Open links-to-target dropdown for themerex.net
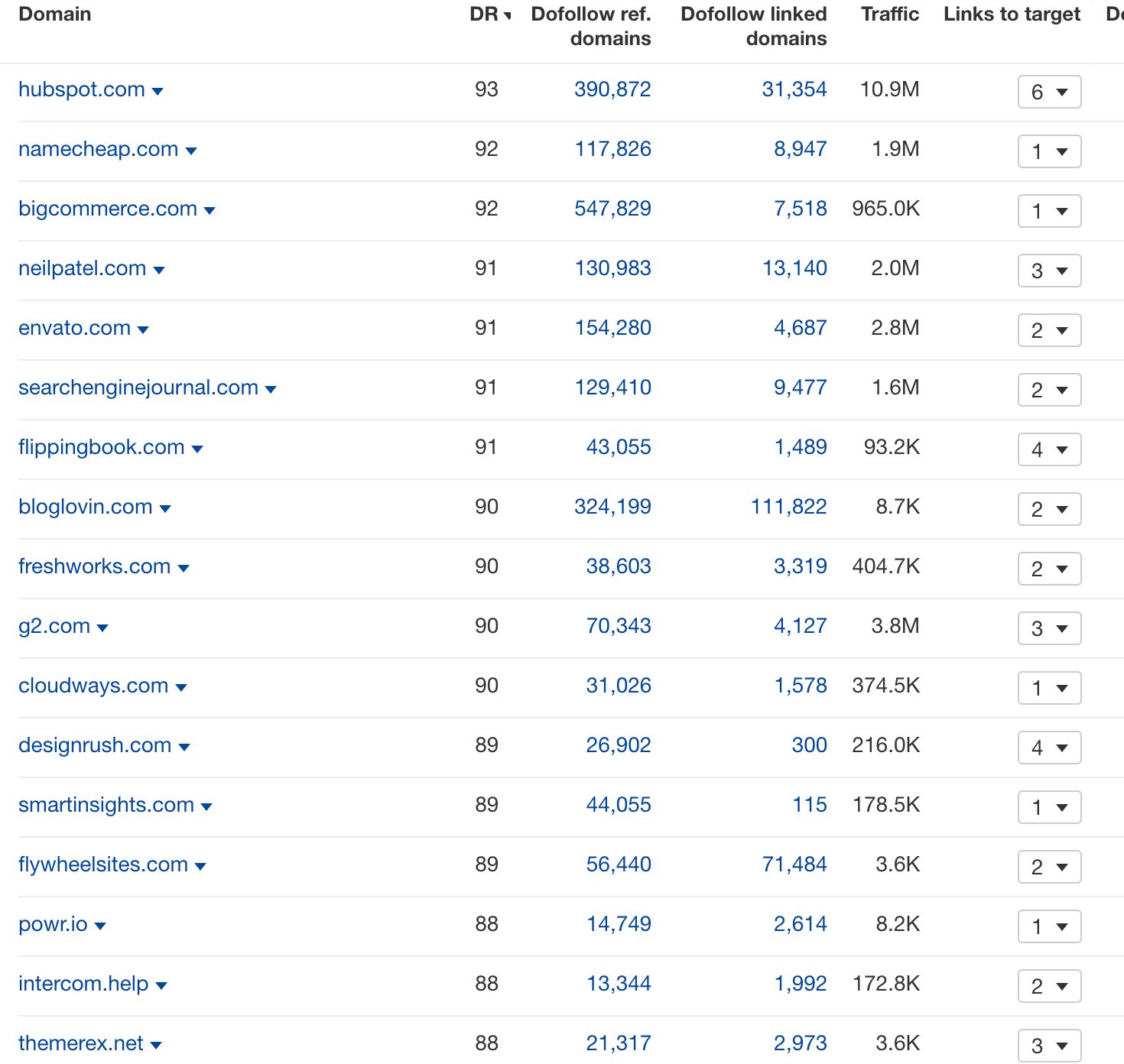This screenshot has width=1124, height=1064. 1049,1046
